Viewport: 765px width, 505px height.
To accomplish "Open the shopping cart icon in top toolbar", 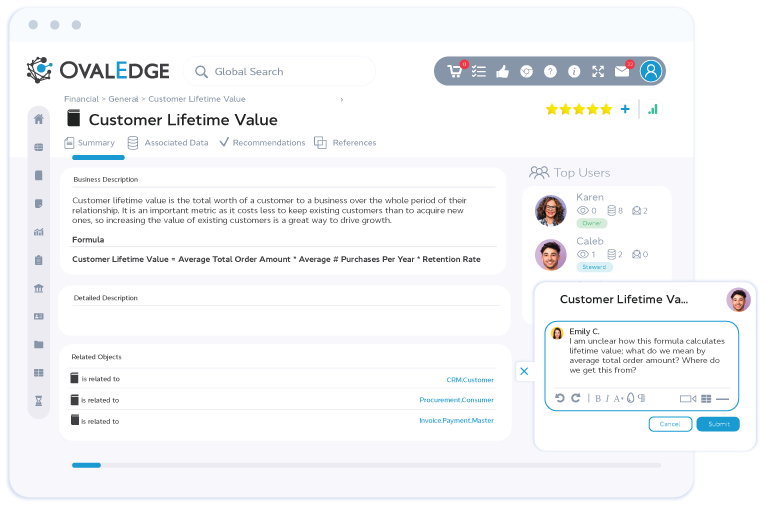I will pos(454,71).
